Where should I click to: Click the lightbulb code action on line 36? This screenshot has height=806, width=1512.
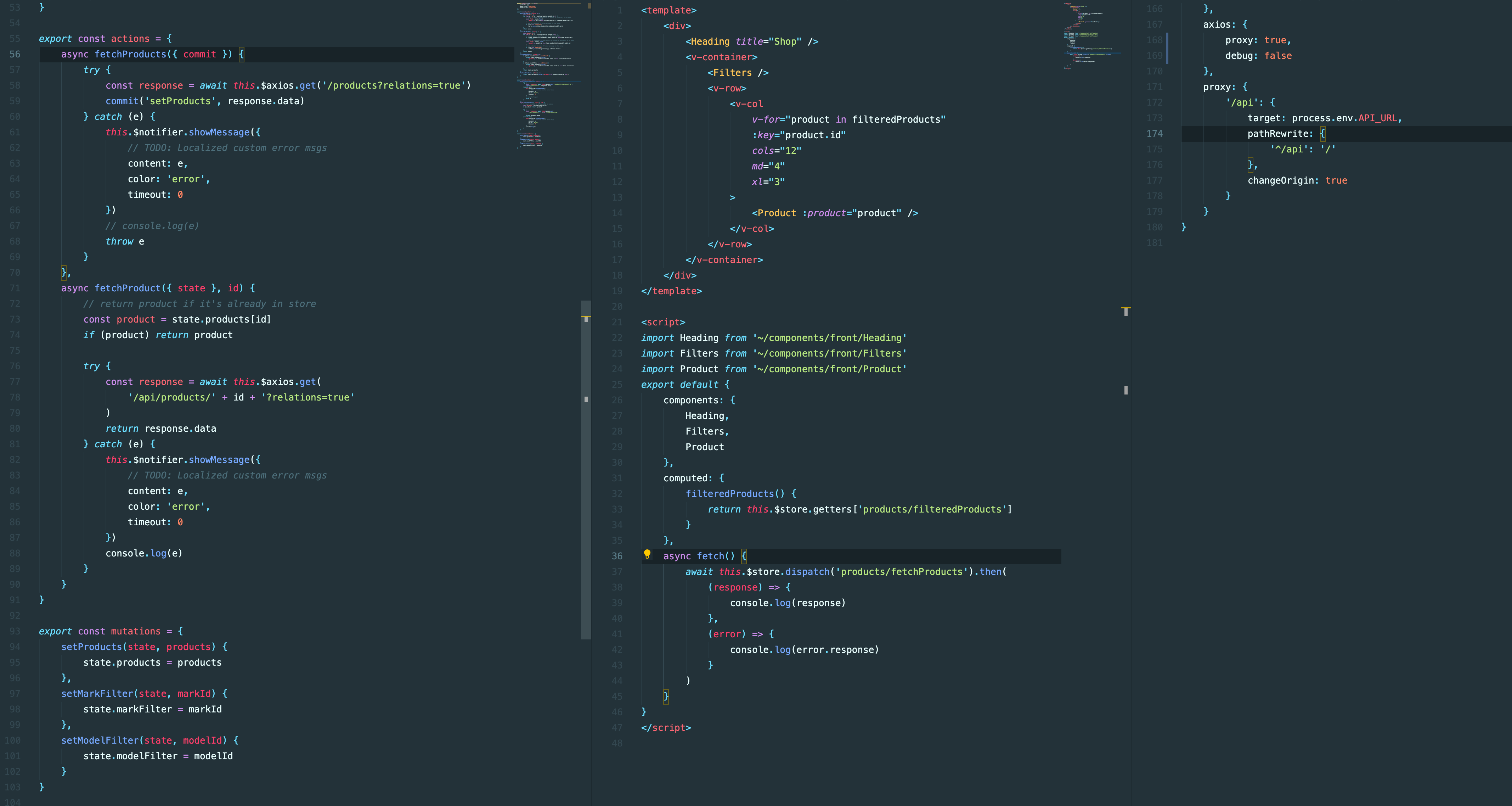647,555
